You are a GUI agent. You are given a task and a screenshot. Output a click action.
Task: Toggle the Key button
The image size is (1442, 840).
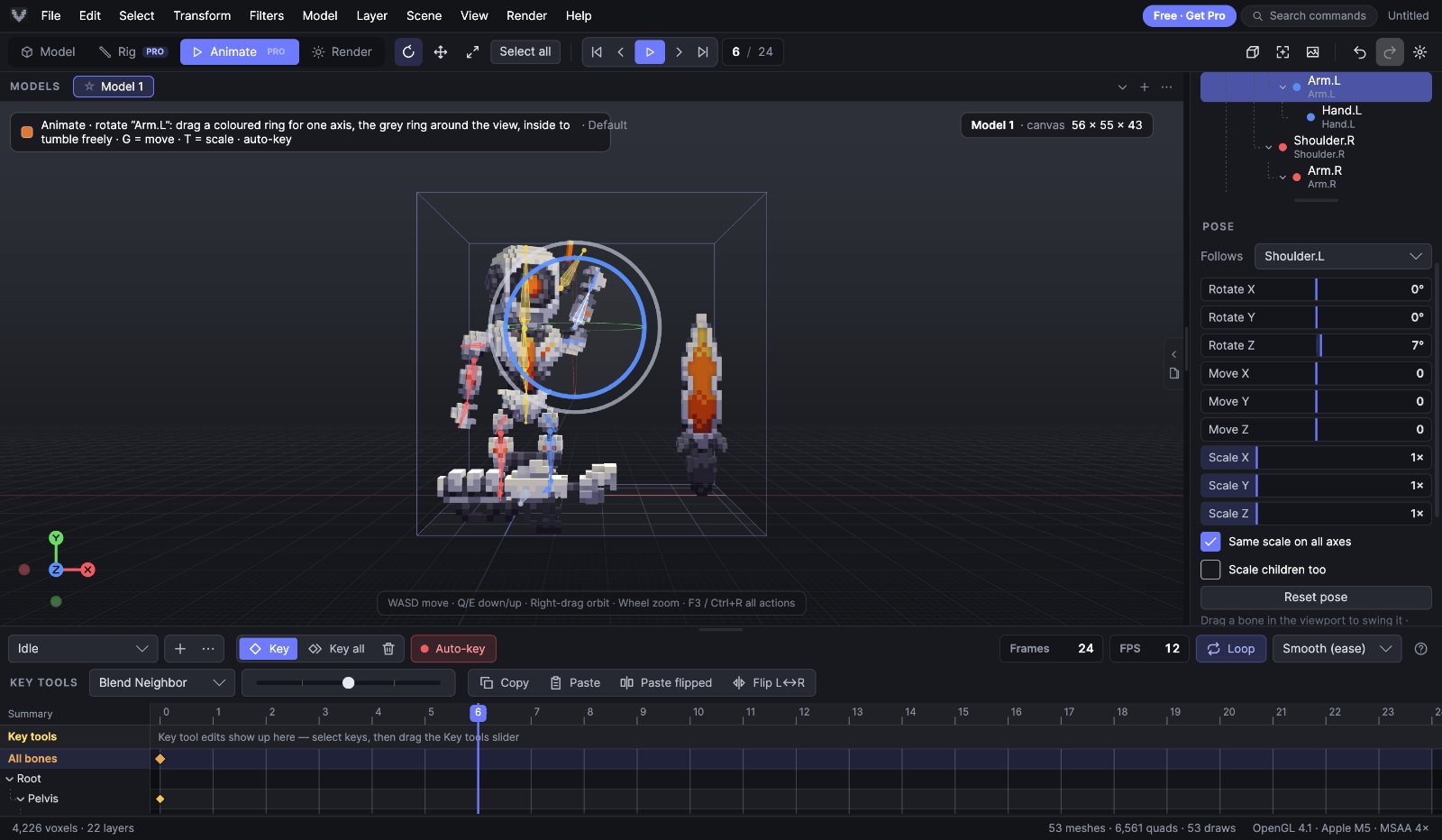click(x=269, y=649)
